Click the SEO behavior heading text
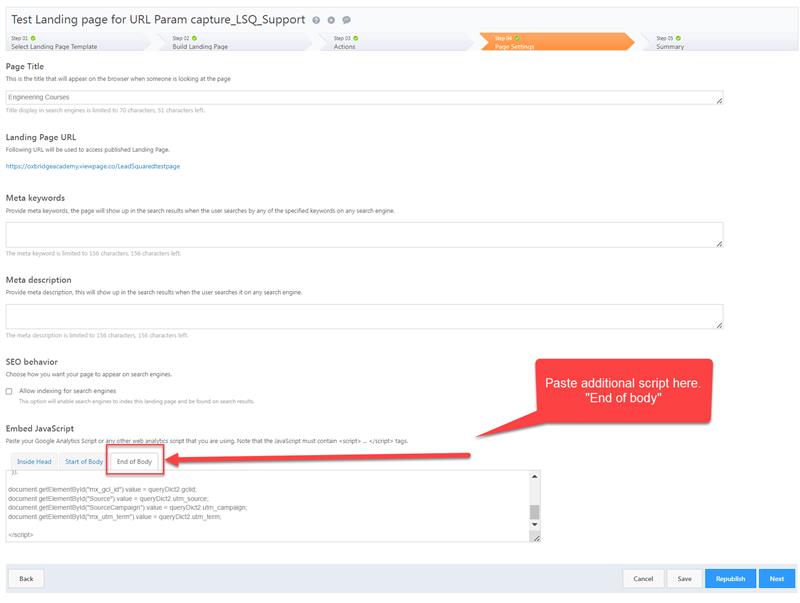This screenshot has width=800, height=603. tap(32, 362)
